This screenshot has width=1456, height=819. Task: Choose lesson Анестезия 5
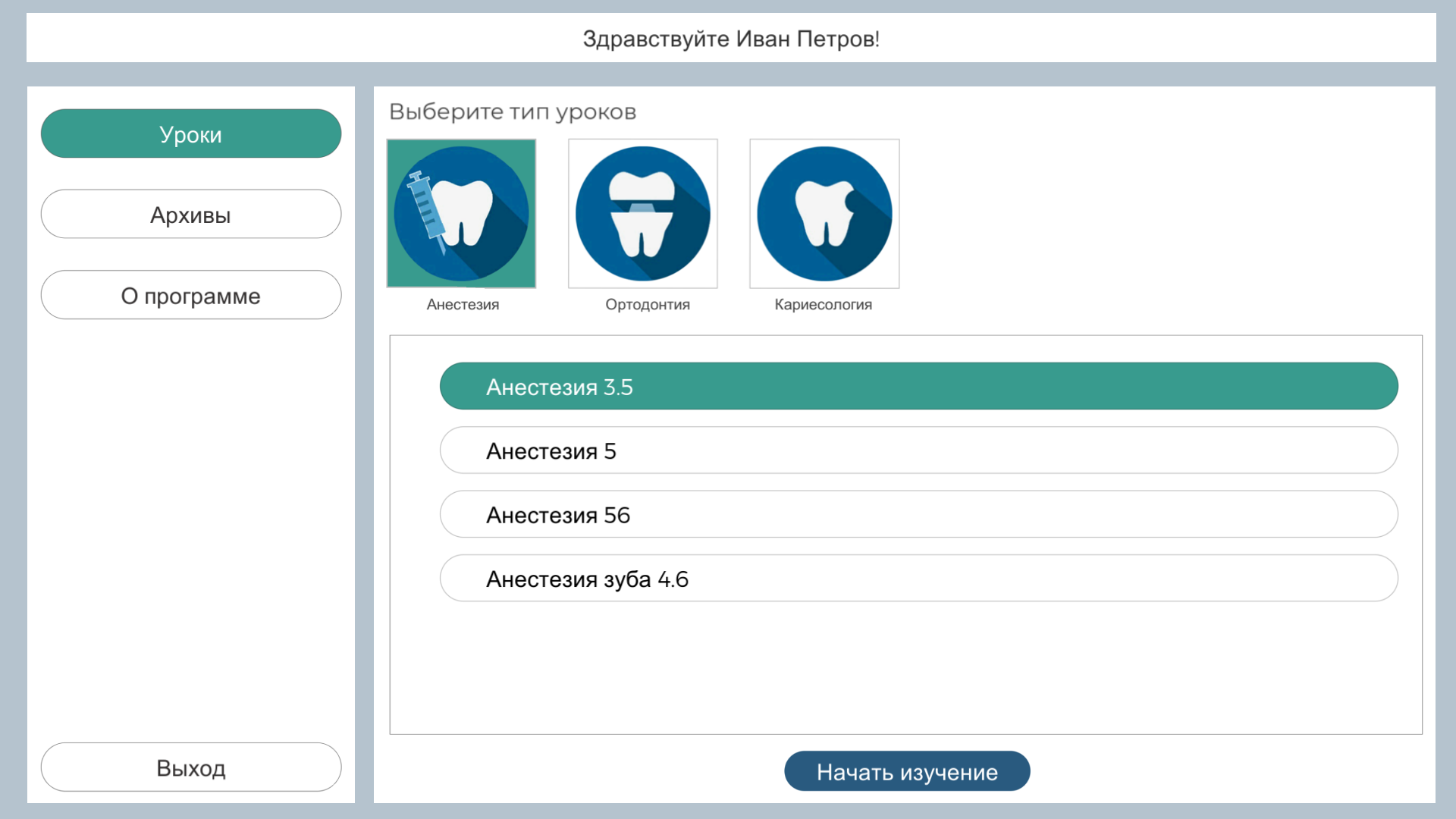(x=918, y=450)
